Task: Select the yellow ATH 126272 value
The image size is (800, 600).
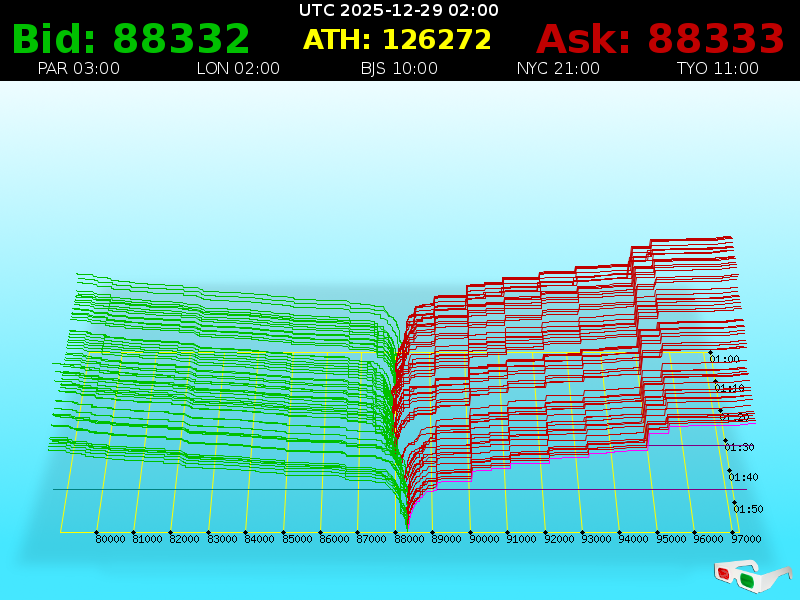Action: click(397, 40)
